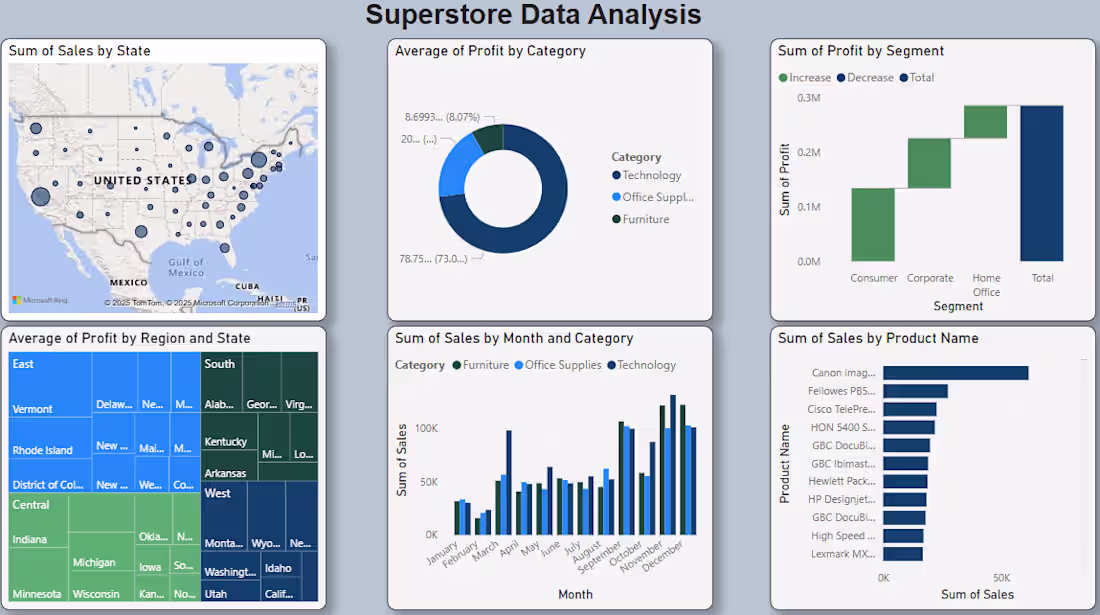Click the Consumer bar in the waterfall chart
This screenshot has width=1100, height=615.
point(873,224)
